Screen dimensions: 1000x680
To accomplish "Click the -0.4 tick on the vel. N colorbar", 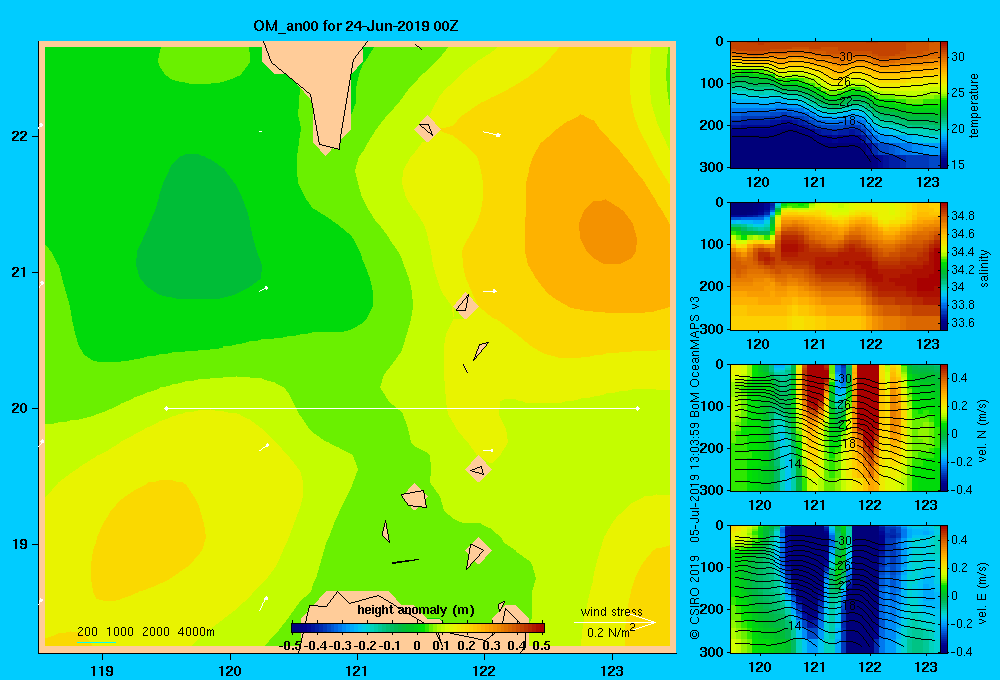I will pos(961,490).
